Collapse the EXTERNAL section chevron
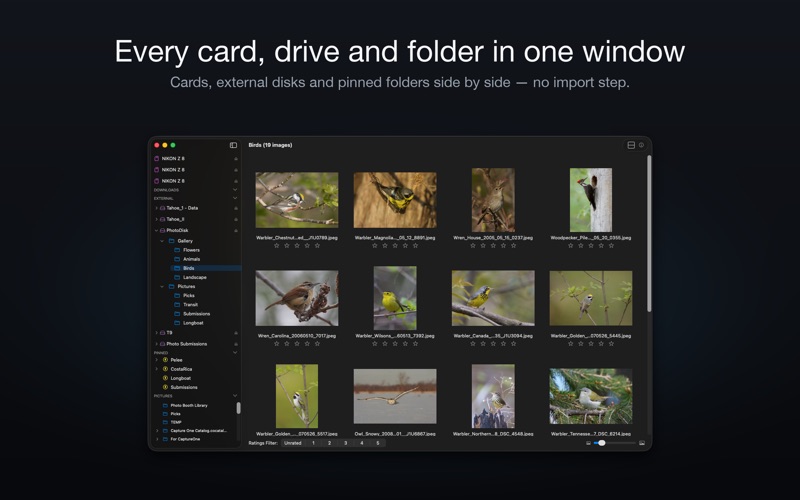This screenshot has height=500, width=800. pyautogui.click(x=235, y=198)
